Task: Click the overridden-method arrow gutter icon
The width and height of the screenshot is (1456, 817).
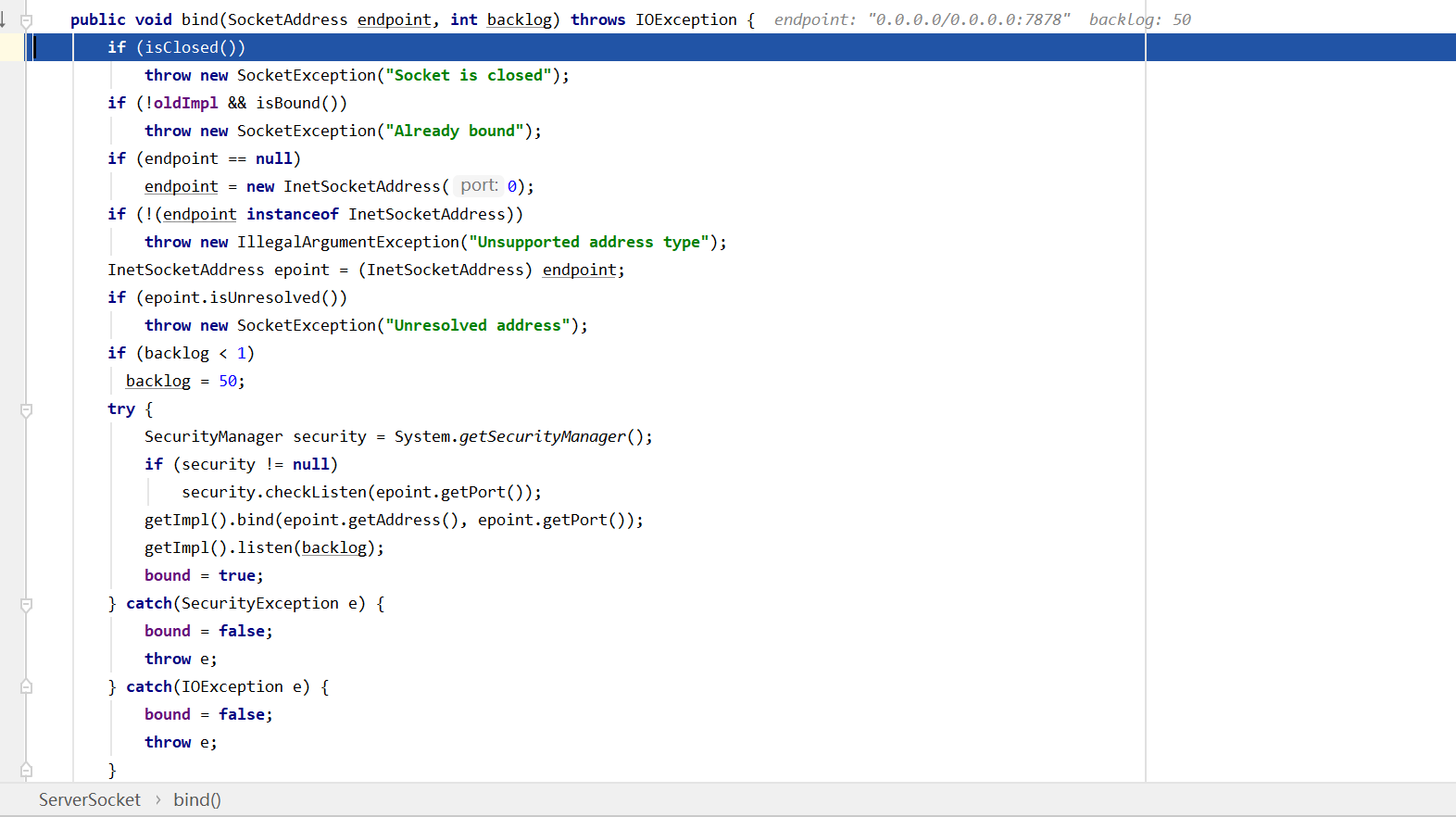Action: point(3,19)
